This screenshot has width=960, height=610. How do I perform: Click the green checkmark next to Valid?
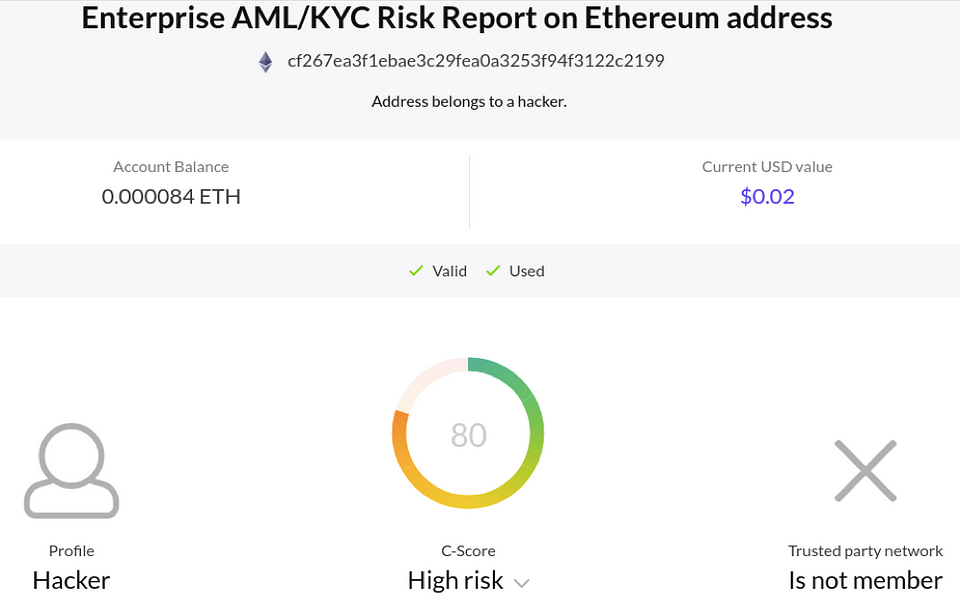coord(416,271)
